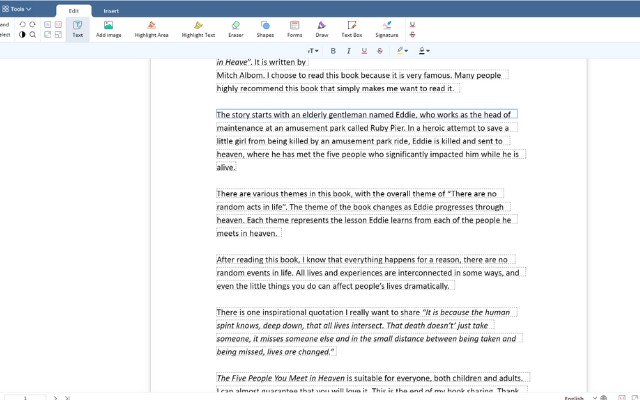Select the Eraser tool

pyautogui.click(x=236, y=29)
